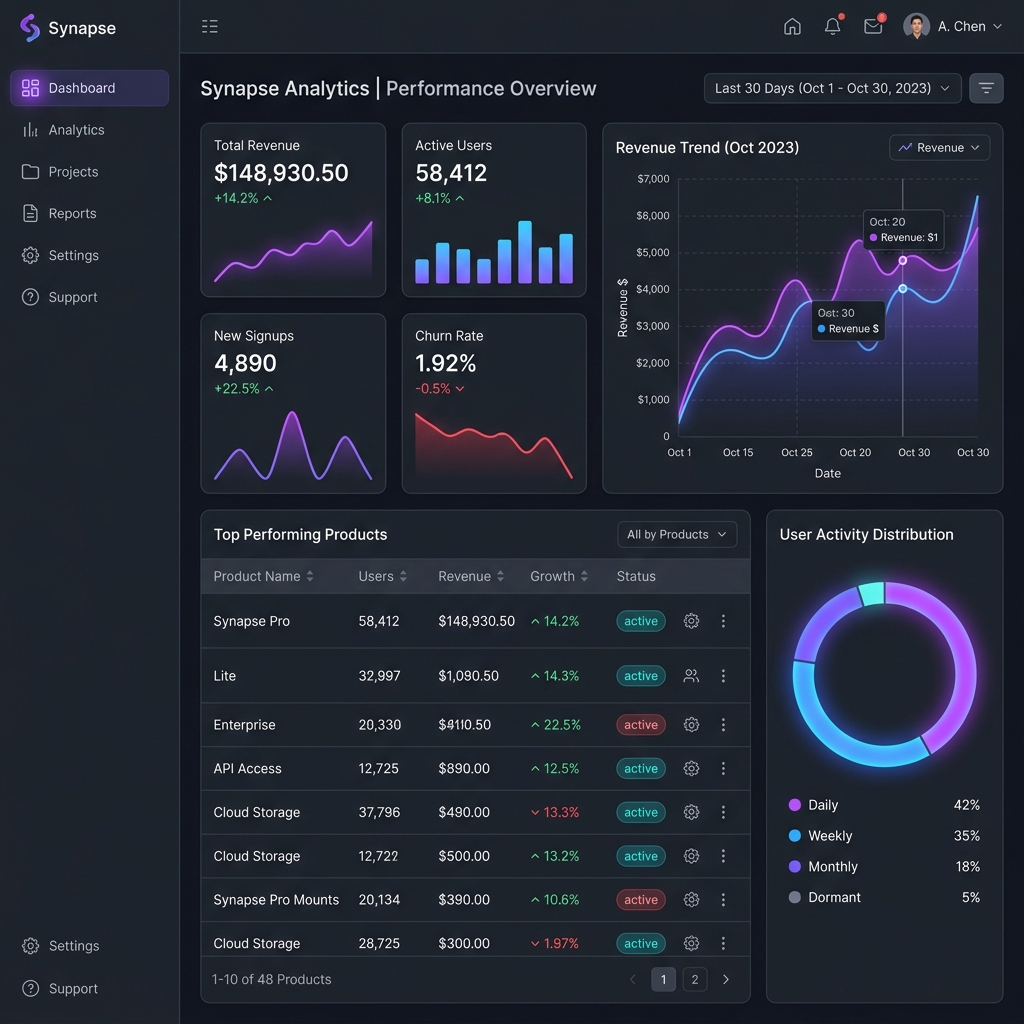
Task: Click the Total Revenue card
Action: point(293,210)
